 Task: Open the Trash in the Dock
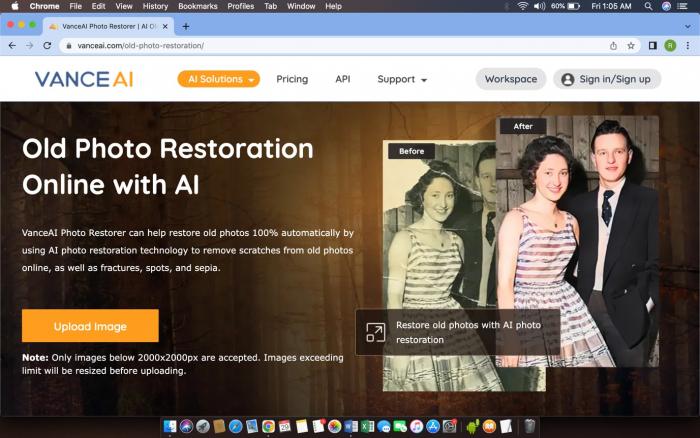(x=529, y=427)
